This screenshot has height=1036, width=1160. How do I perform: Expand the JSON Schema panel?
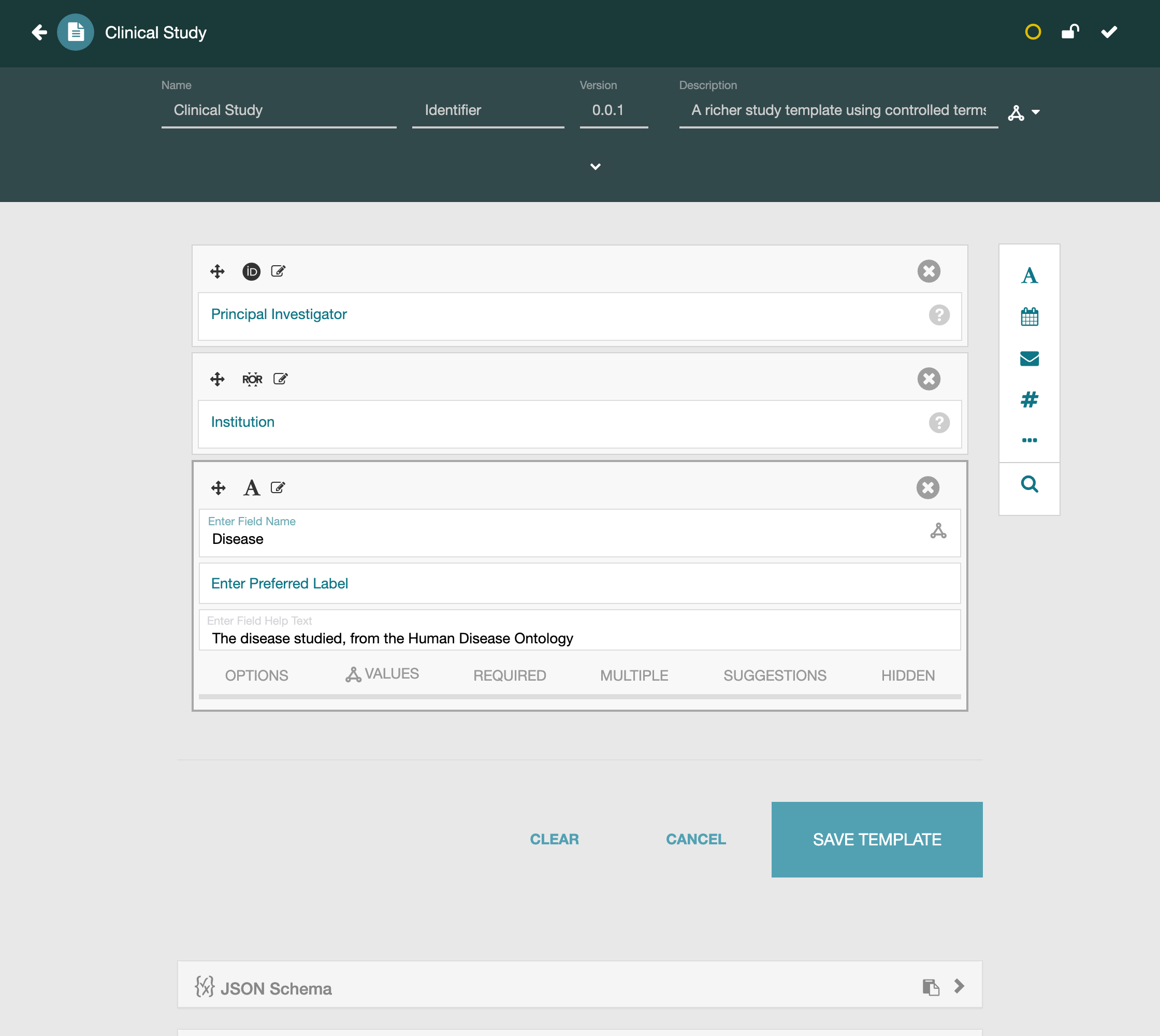coord(959,986)
